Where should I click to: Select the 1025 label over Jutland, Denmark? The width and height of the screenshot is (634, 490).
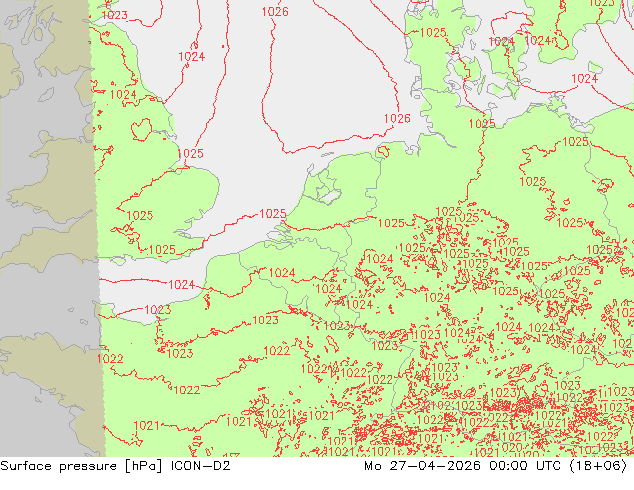(433, 32)
